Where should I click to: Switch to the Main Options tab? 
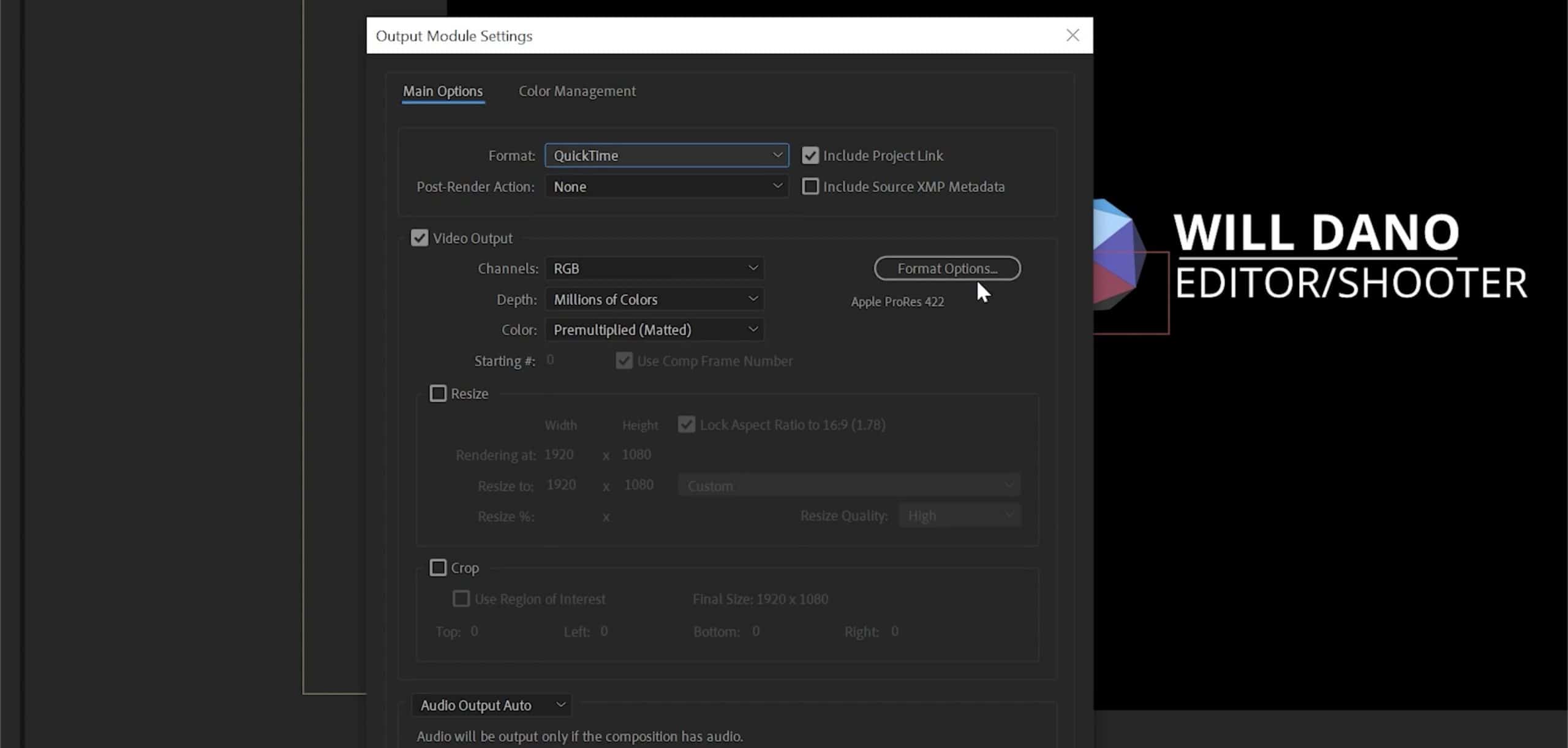tap(443, 91)
